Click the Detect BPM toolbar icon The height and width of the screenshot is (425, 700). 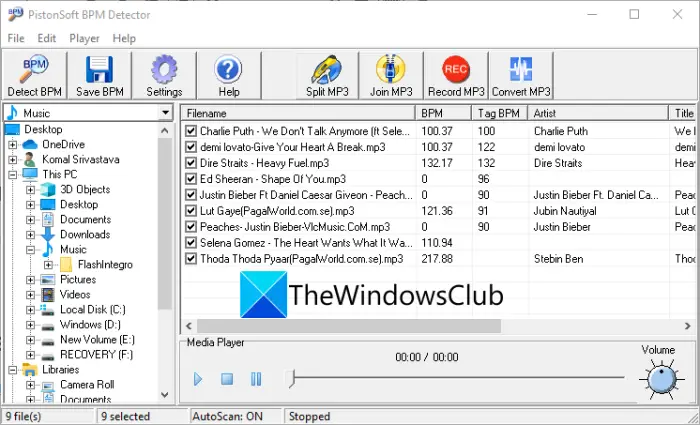(34, 75)
